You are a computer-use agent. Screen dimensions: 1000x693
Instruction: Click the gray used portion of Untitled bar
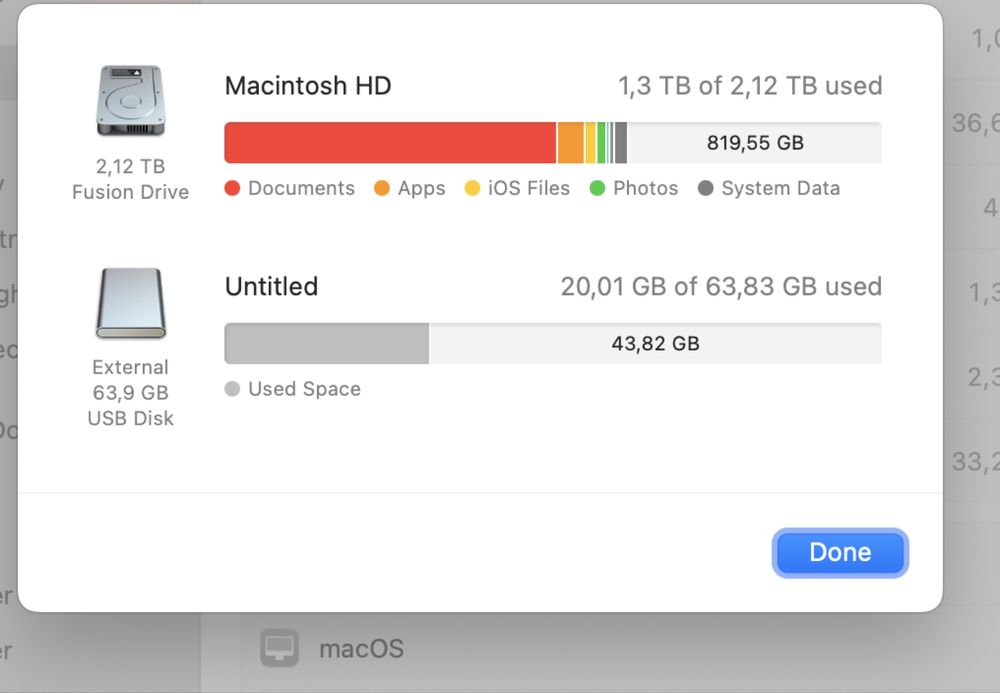point(326,344)
